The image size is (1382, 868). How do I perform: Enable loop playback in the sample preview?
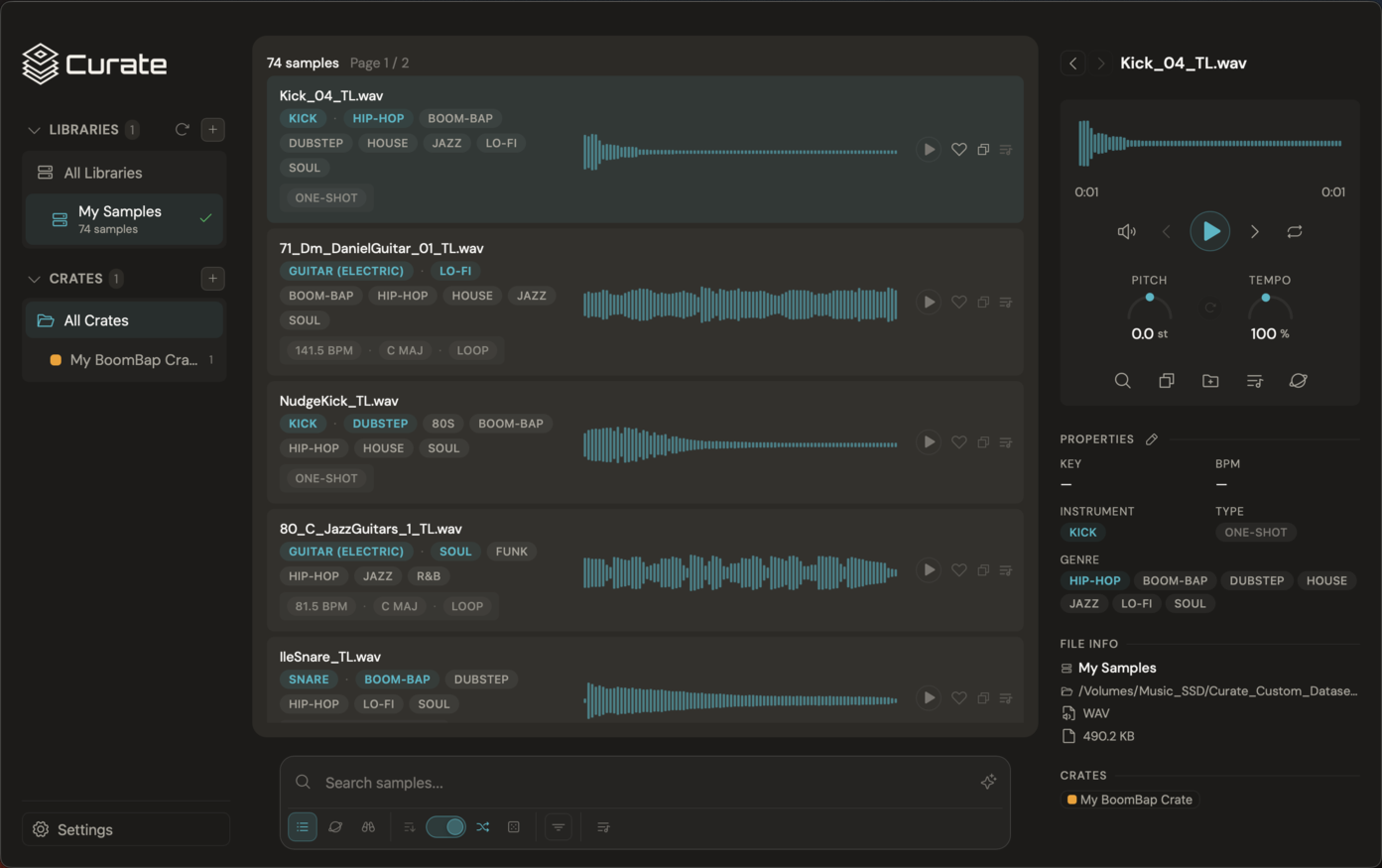(x=1294, y=231)
